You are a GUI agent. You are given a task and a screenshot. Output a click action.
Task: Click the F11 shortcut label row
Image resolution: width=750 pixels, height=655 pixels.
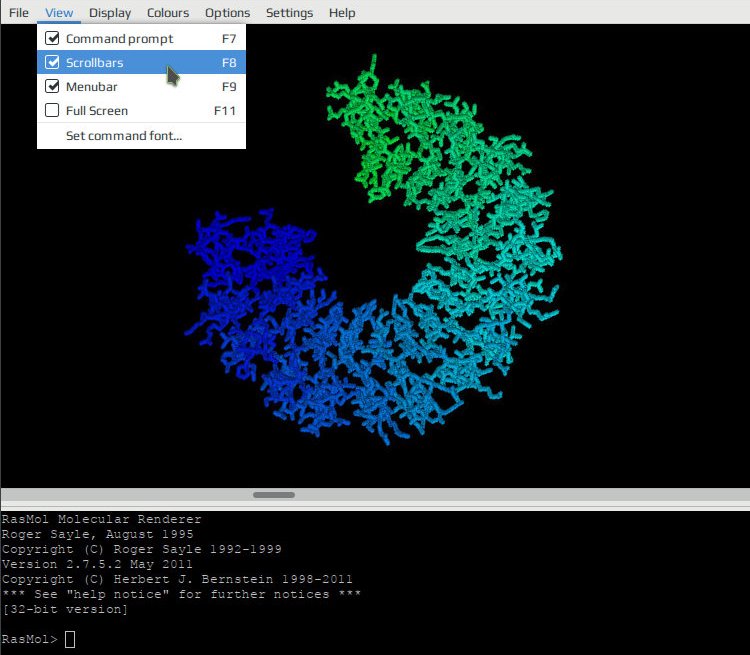click(x=141, y=111)
